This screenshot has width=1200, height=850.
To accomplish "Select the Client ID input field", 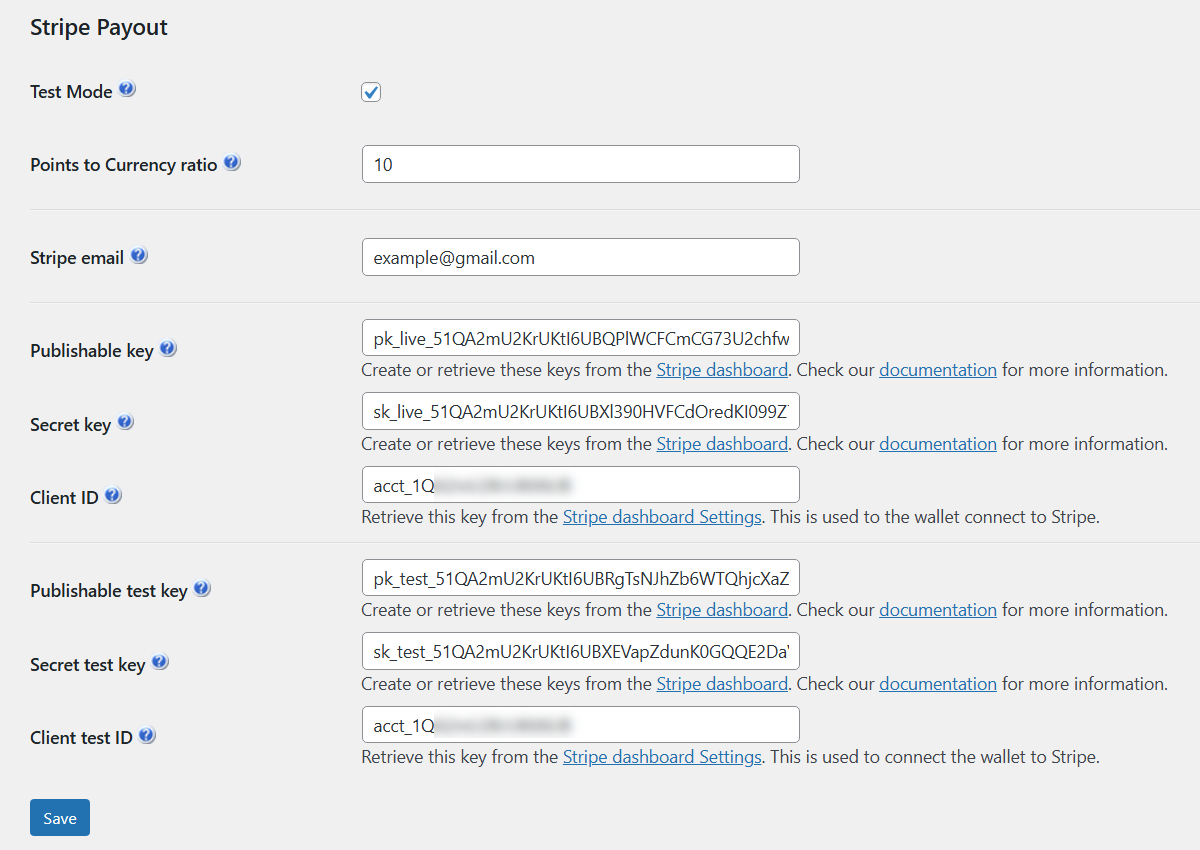I will point(581,485).
